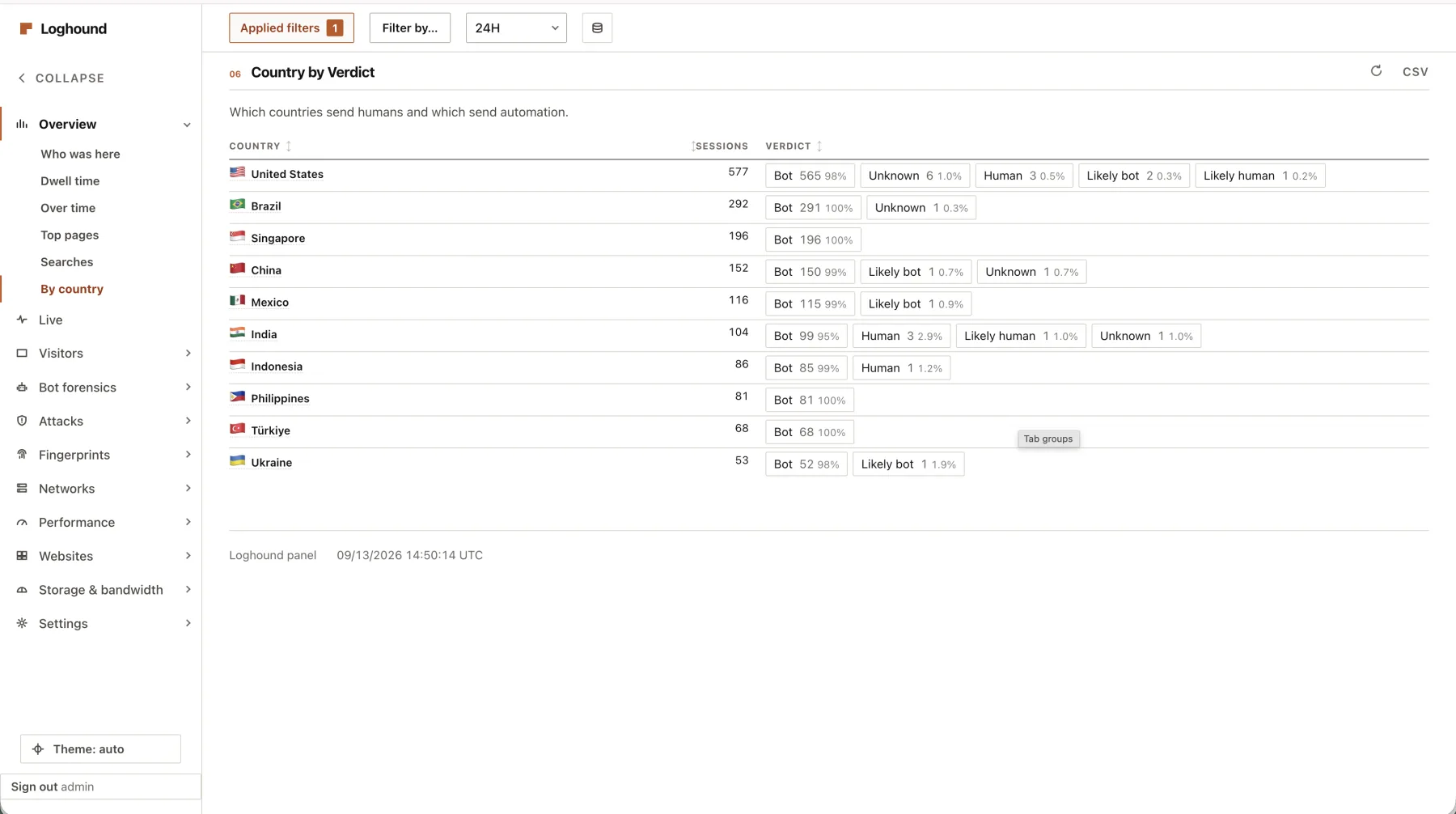Open the Searches page
Screen dimensions: 1456x814
(67, 262)
